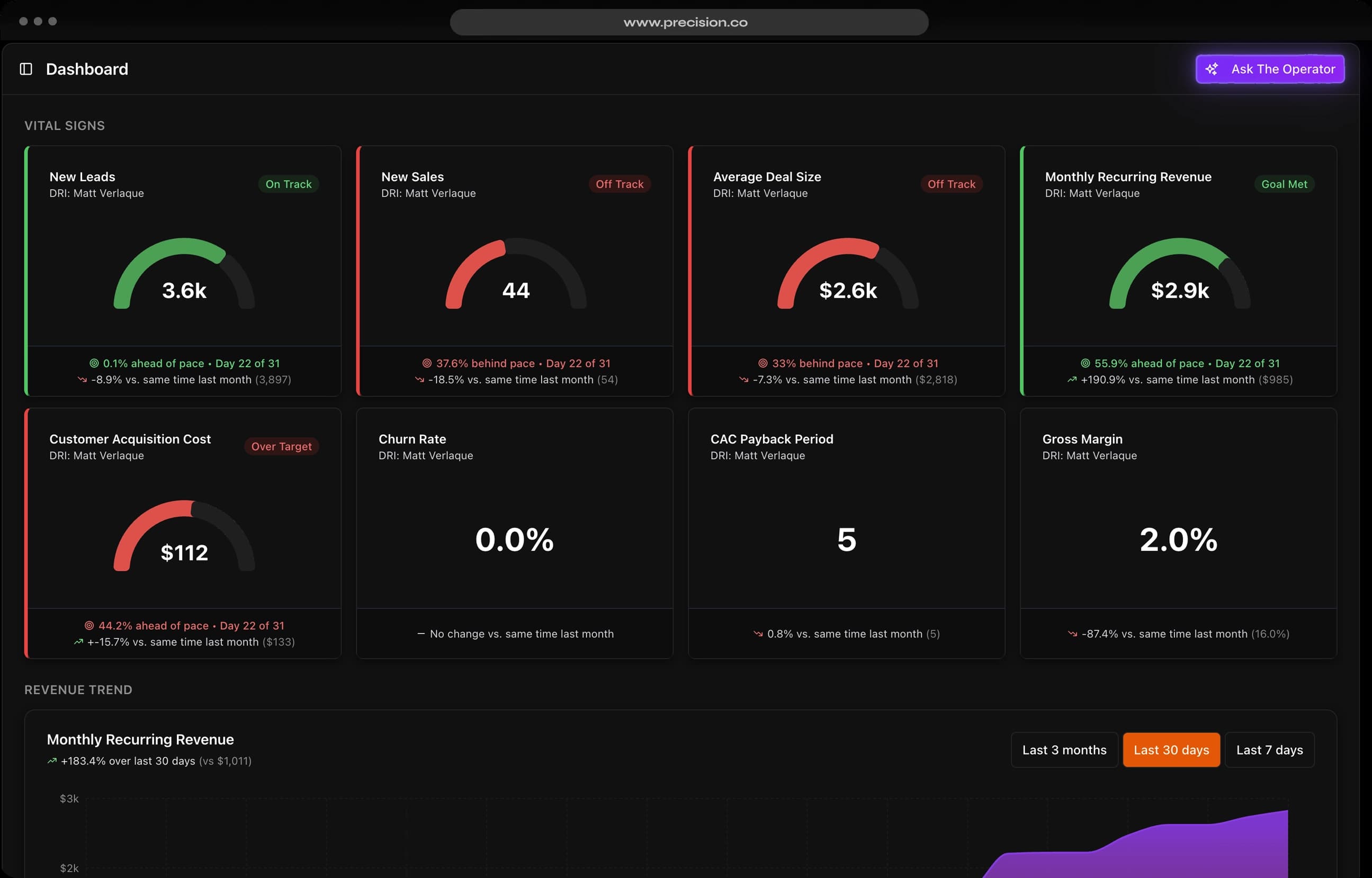Screen dimensions: 1372x878
Task: Toggle the Off Track badge on New Sales
Action: pyautogui.click(x=620, y=184)
